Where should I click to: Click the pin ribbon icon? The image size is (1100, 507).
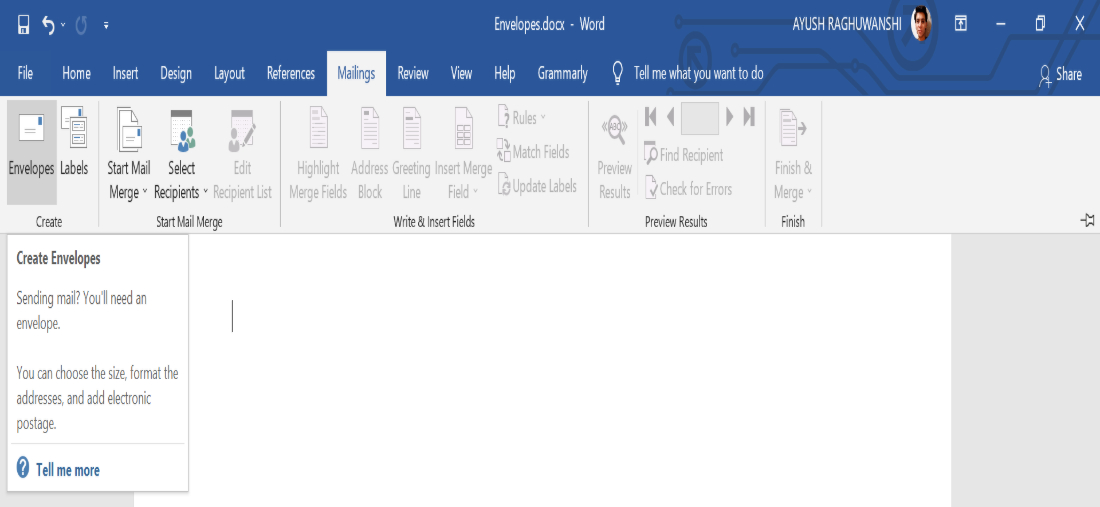pos(1087,221)
